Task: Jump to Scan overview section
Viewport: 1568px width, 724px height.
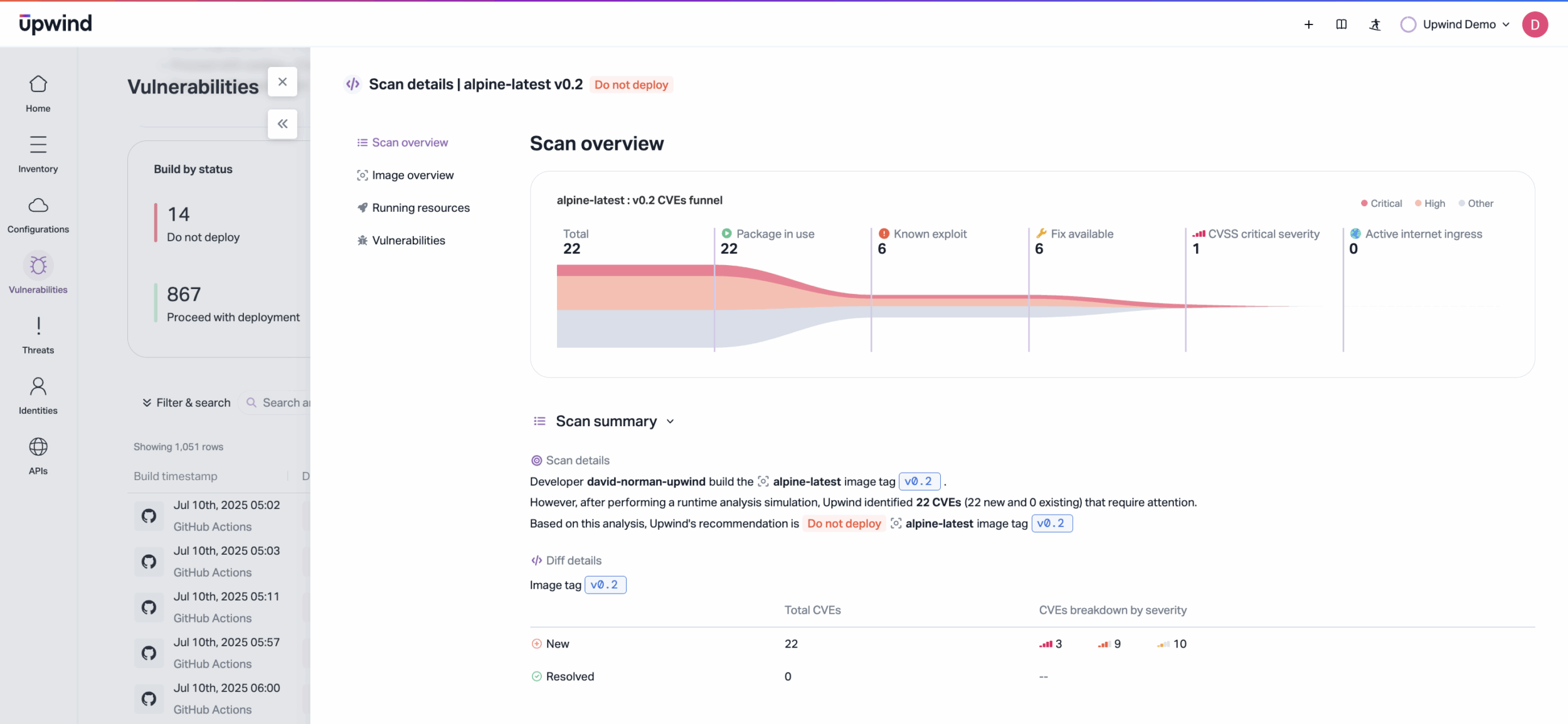Action: 403,142
